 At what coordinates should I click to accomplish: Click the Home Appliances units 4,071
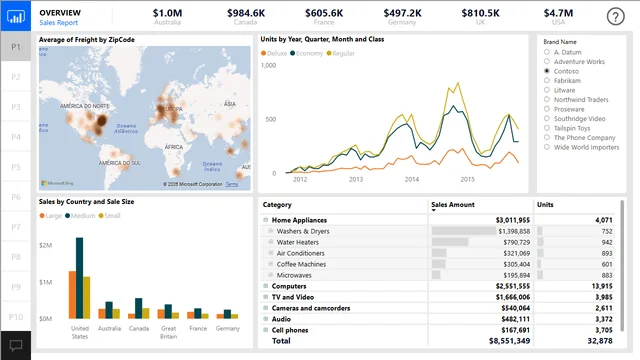point(604,220)
